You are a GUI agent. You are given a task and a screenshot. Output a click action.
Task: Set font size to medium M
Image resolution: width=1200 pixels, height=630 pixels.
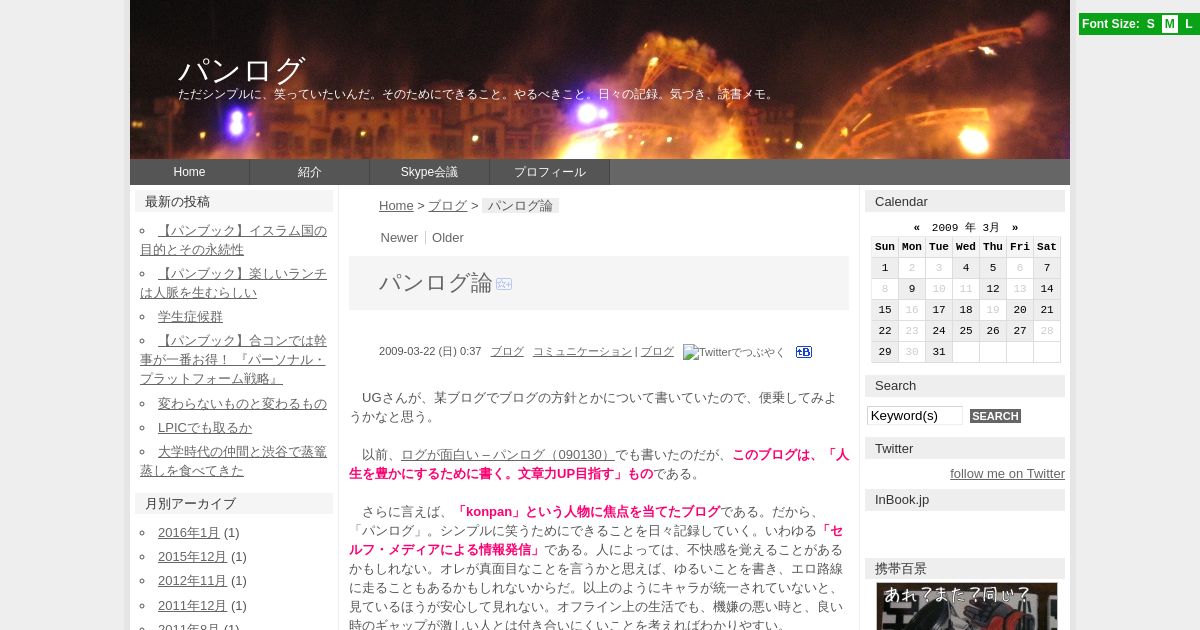pyautogui.click(x=1169, y=24)
